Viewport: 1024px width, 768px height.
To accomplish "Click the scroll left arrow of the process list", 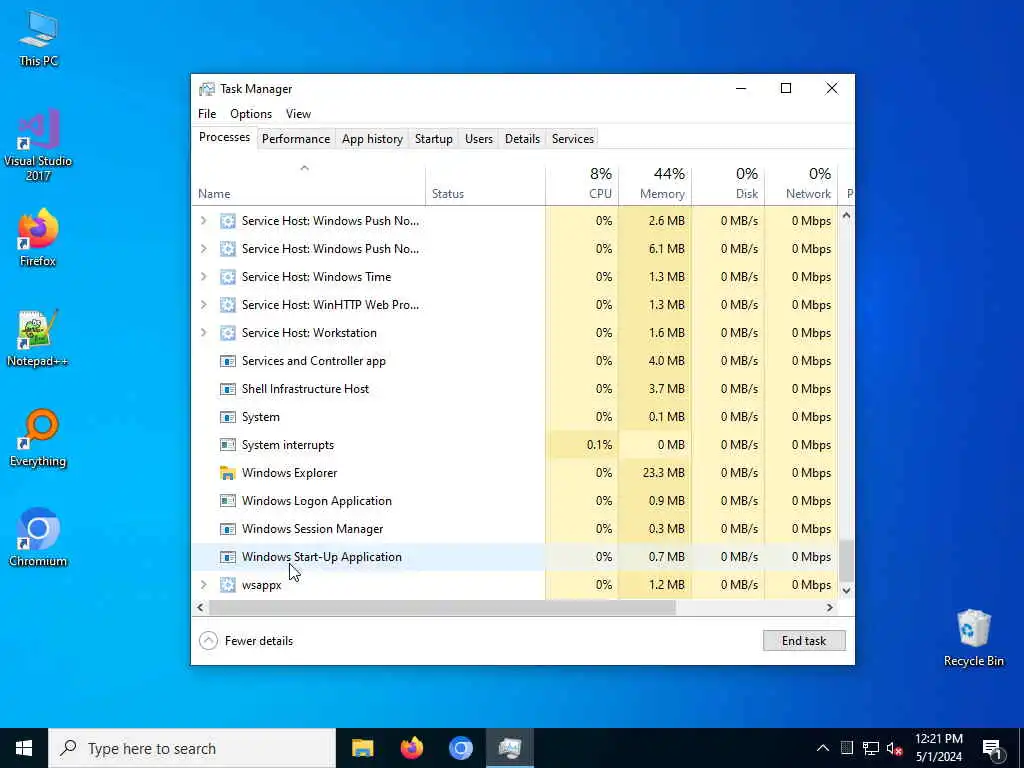I will pyautogui.click(x=200, y=607).
